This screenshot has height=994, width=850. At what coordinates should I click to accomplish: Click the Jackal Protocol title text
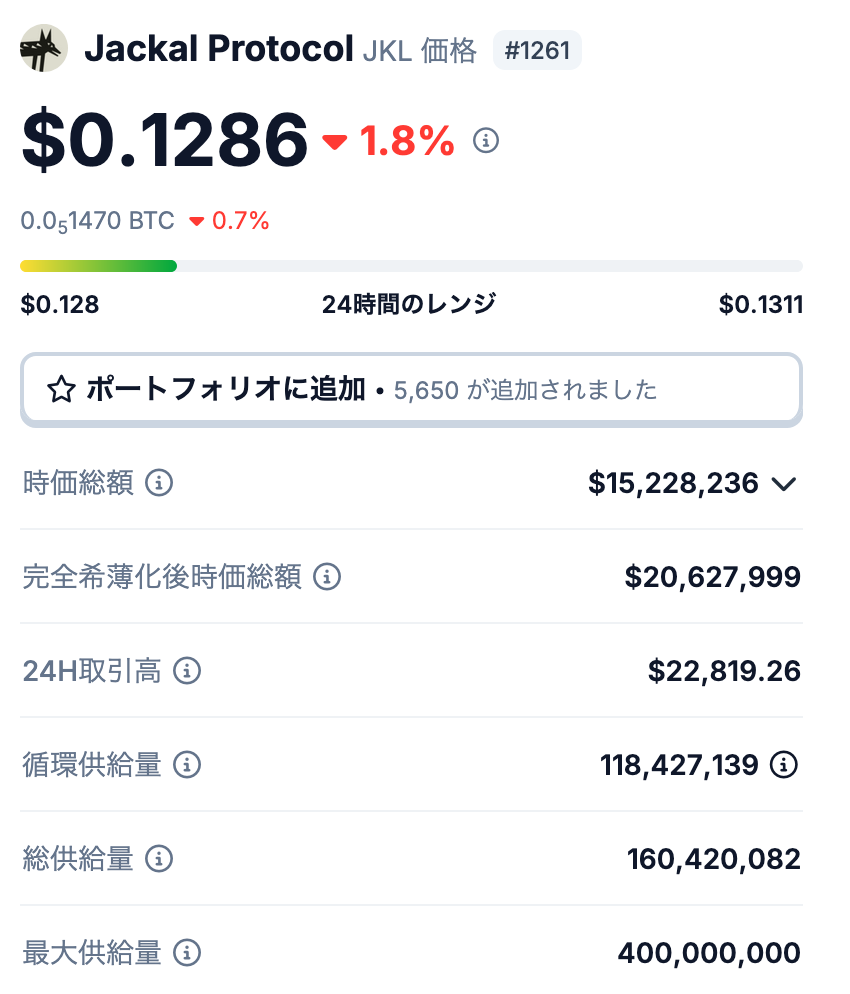tap(218, 49)
